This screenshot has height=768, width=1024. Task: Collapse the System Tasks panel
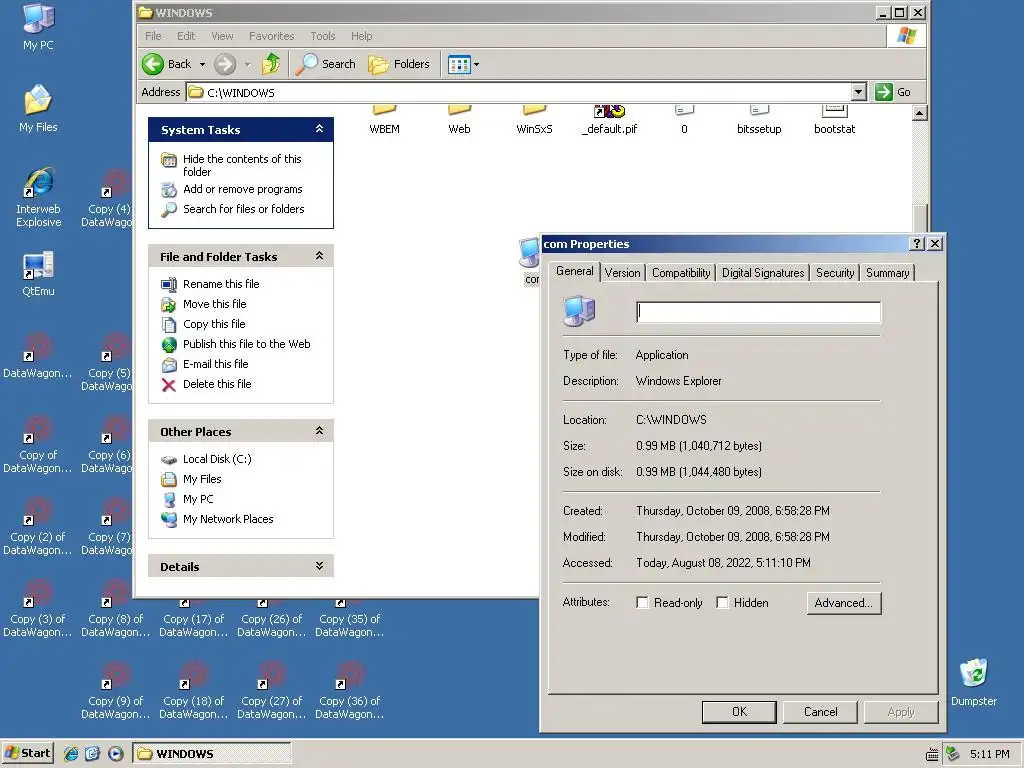click(319, 129)
